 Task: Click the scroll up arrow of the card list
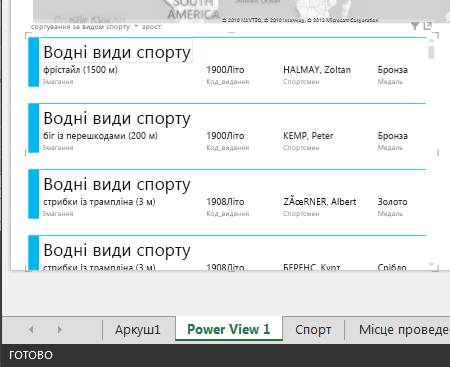[x=431, y=40]
